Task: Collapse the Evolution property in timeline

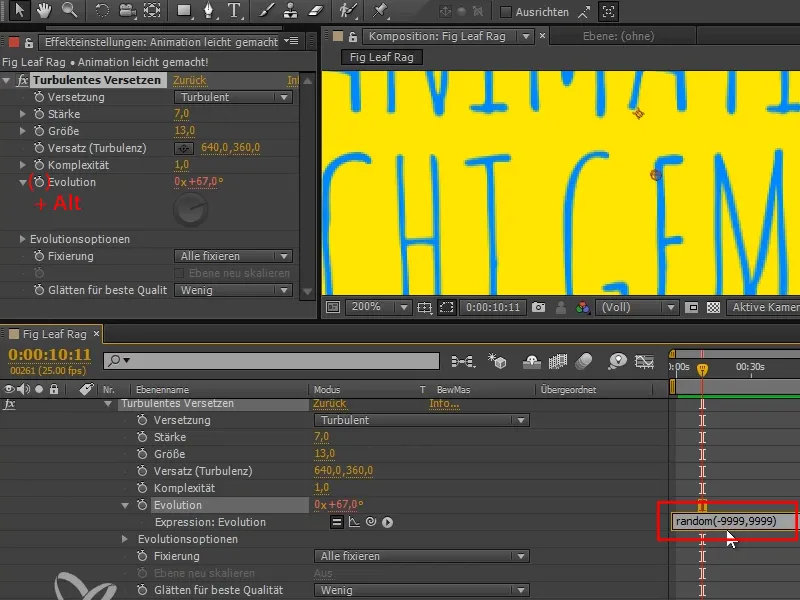Action: point(125,505)
